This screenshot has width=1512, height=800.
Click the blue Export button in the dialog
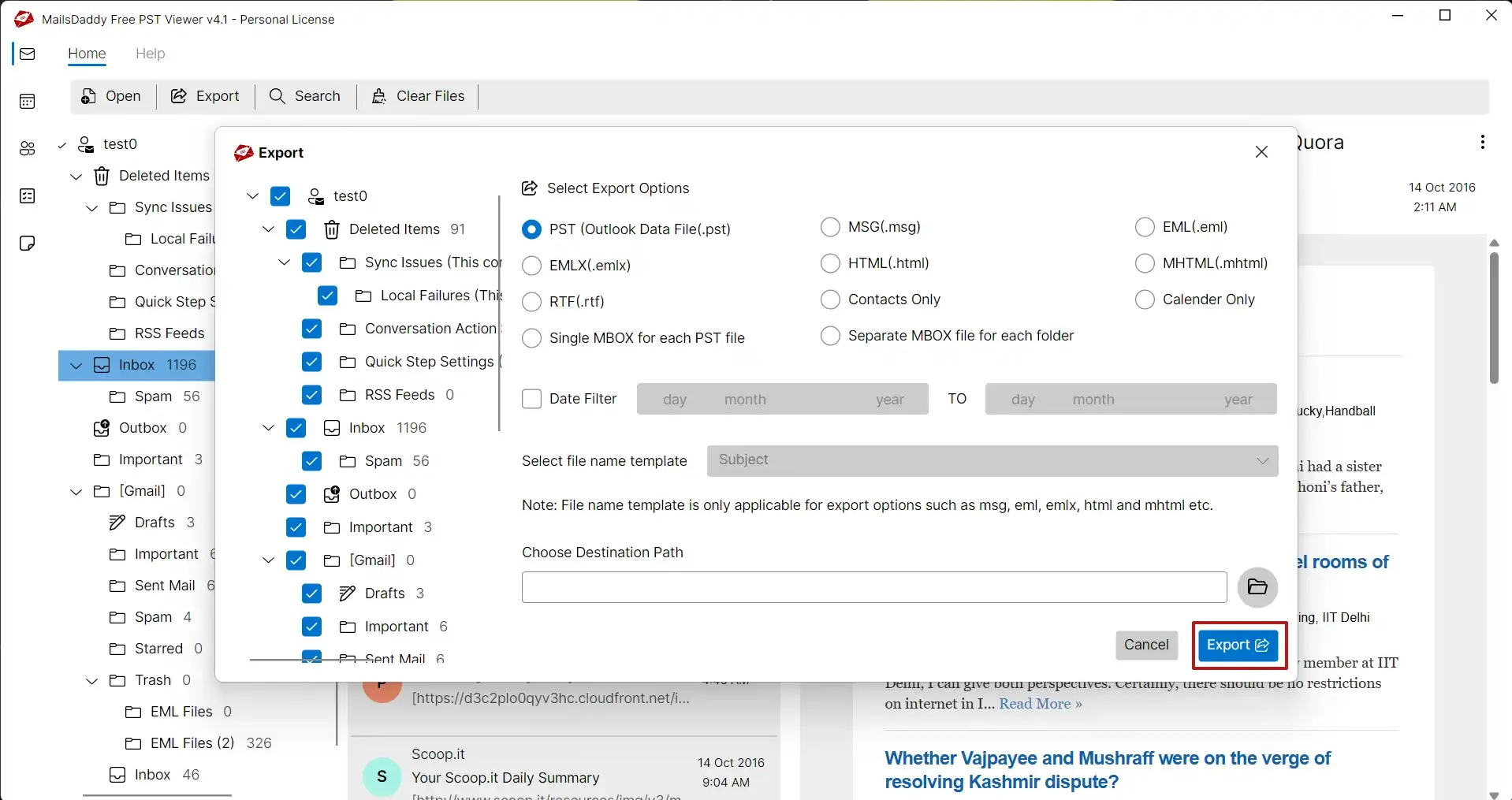coord(1238,646)
